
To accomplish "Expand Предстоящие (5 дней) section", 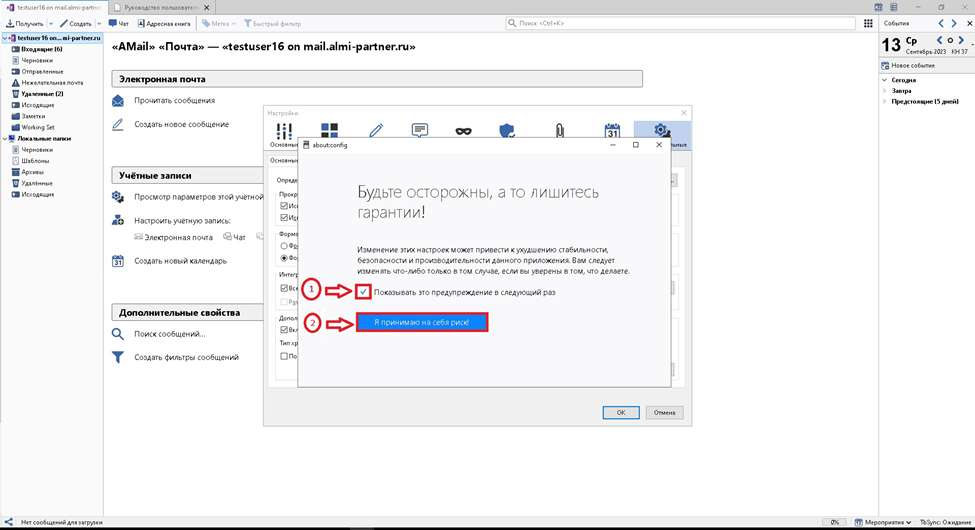I will click(884, 101).
